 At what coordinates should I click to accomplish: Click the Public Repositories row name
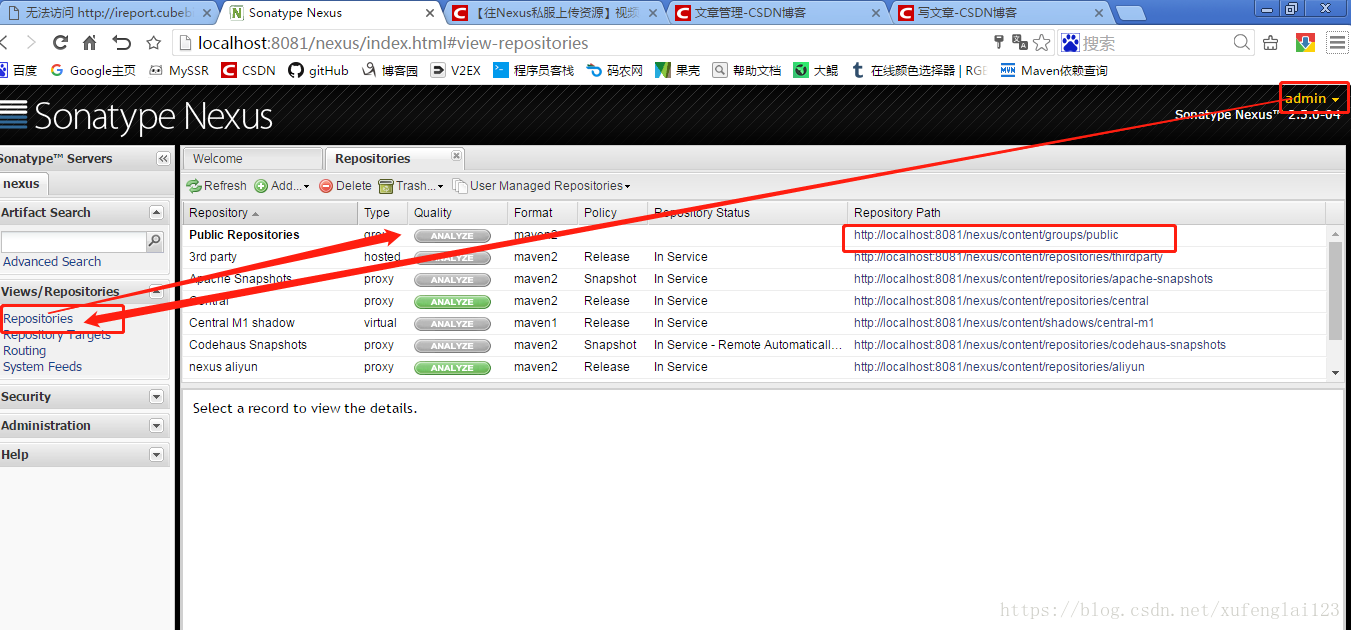[244, 235]
